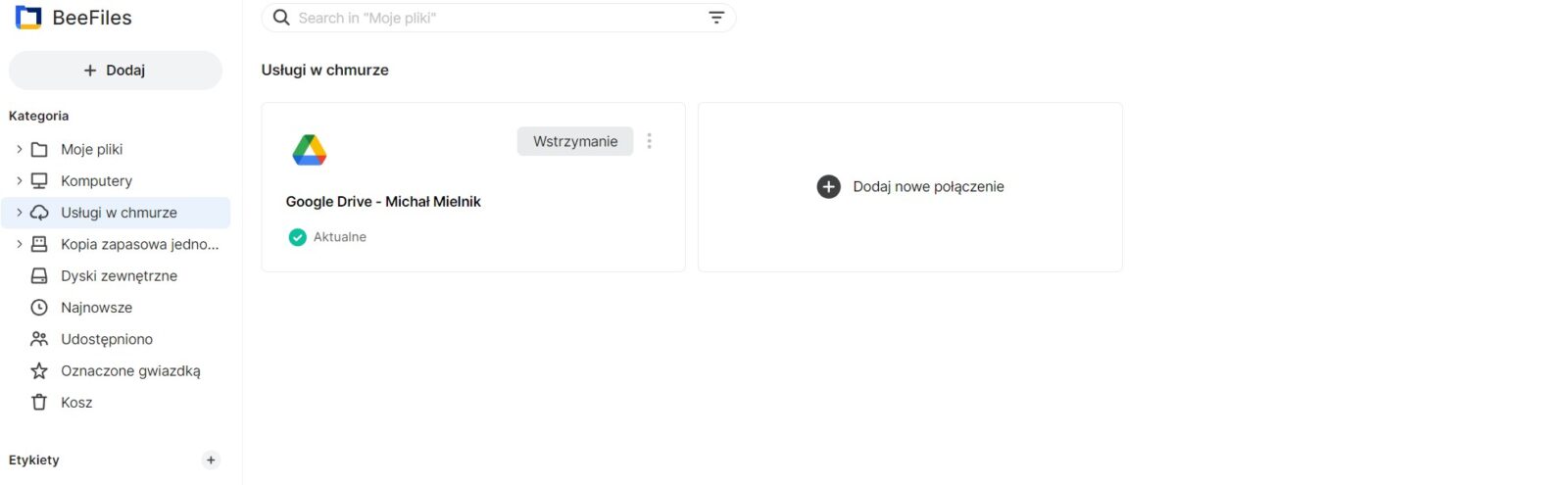Expand the Moje pliki tree node
Viewport: 1568px width, 485px height.
[x=19, y=149]
